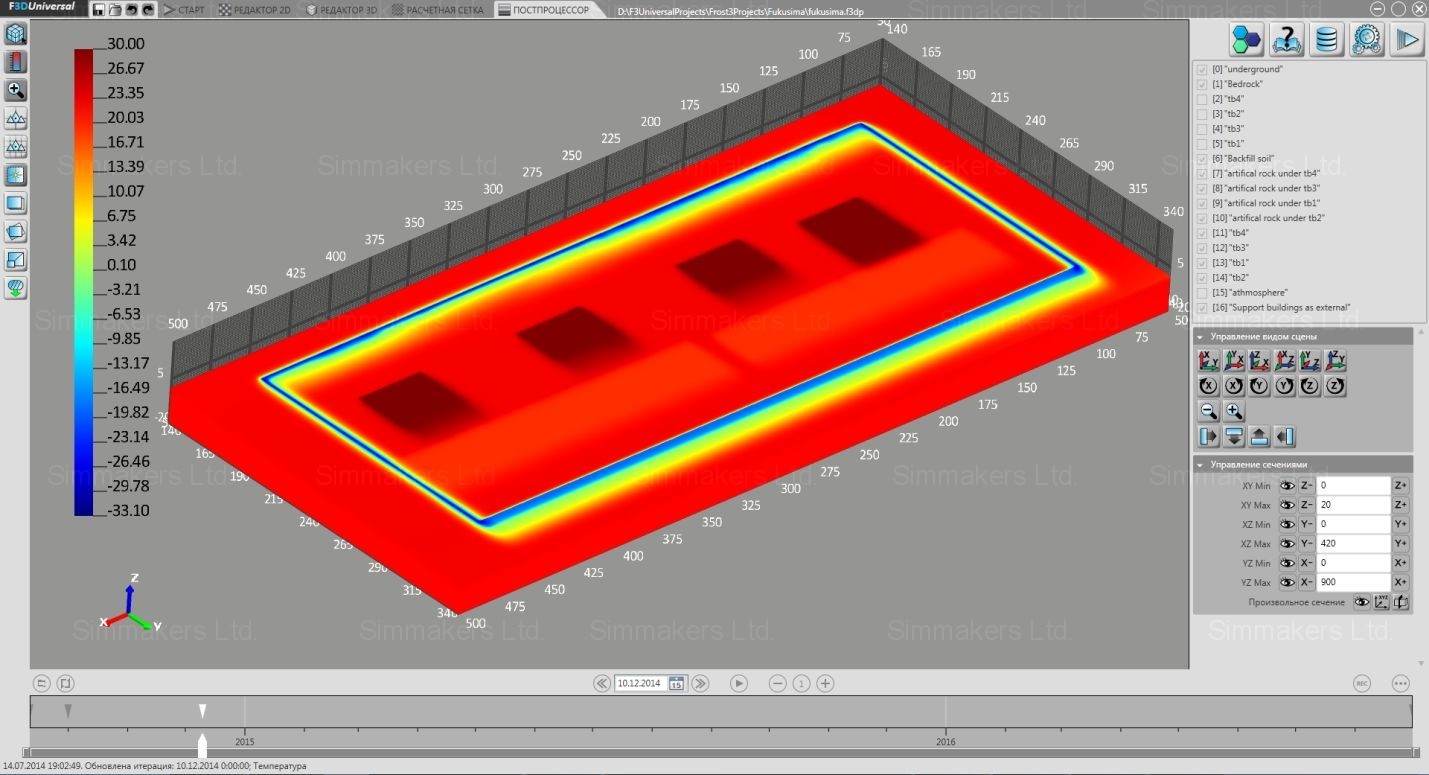Image resolution: width=1429 pixels, height=775 pixels.
Task: Click Z- button for XY Max
Action: coord(1306,505)
